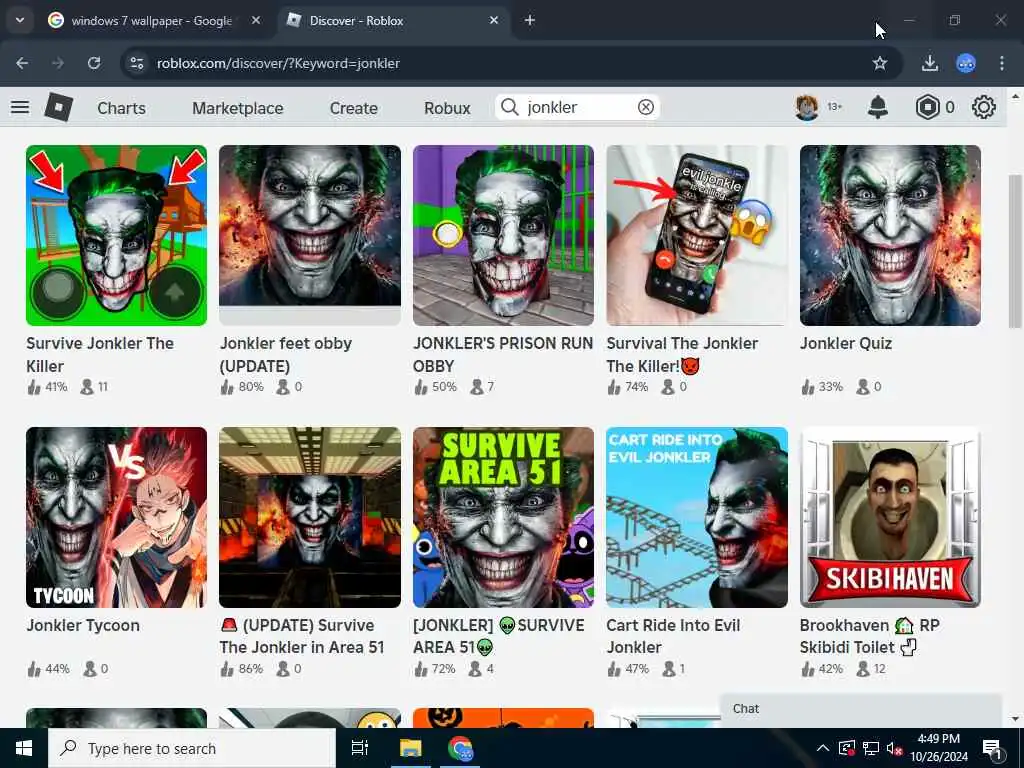Open Chrome downloads icon

[x=929, y=63]
